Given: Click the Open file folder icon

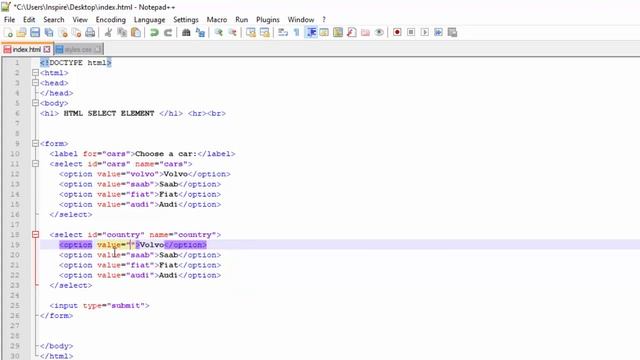Looking at the screenshot, I should click(22, 33).
